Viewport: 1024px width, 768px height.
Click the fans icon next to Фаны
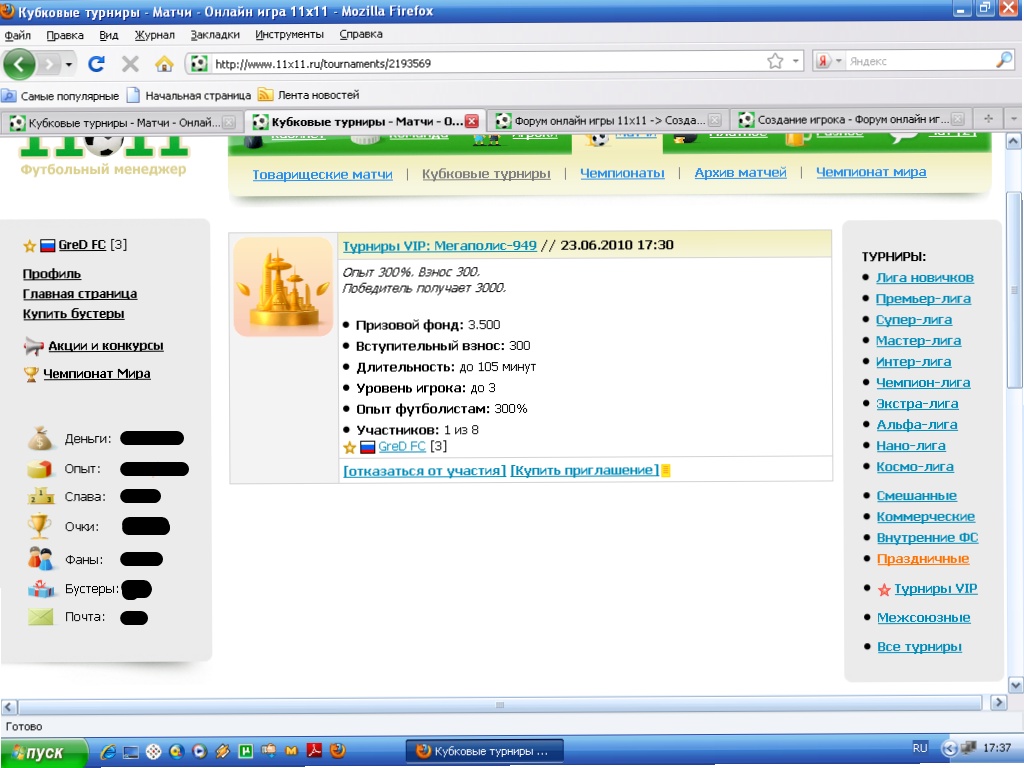click(40, 559)
